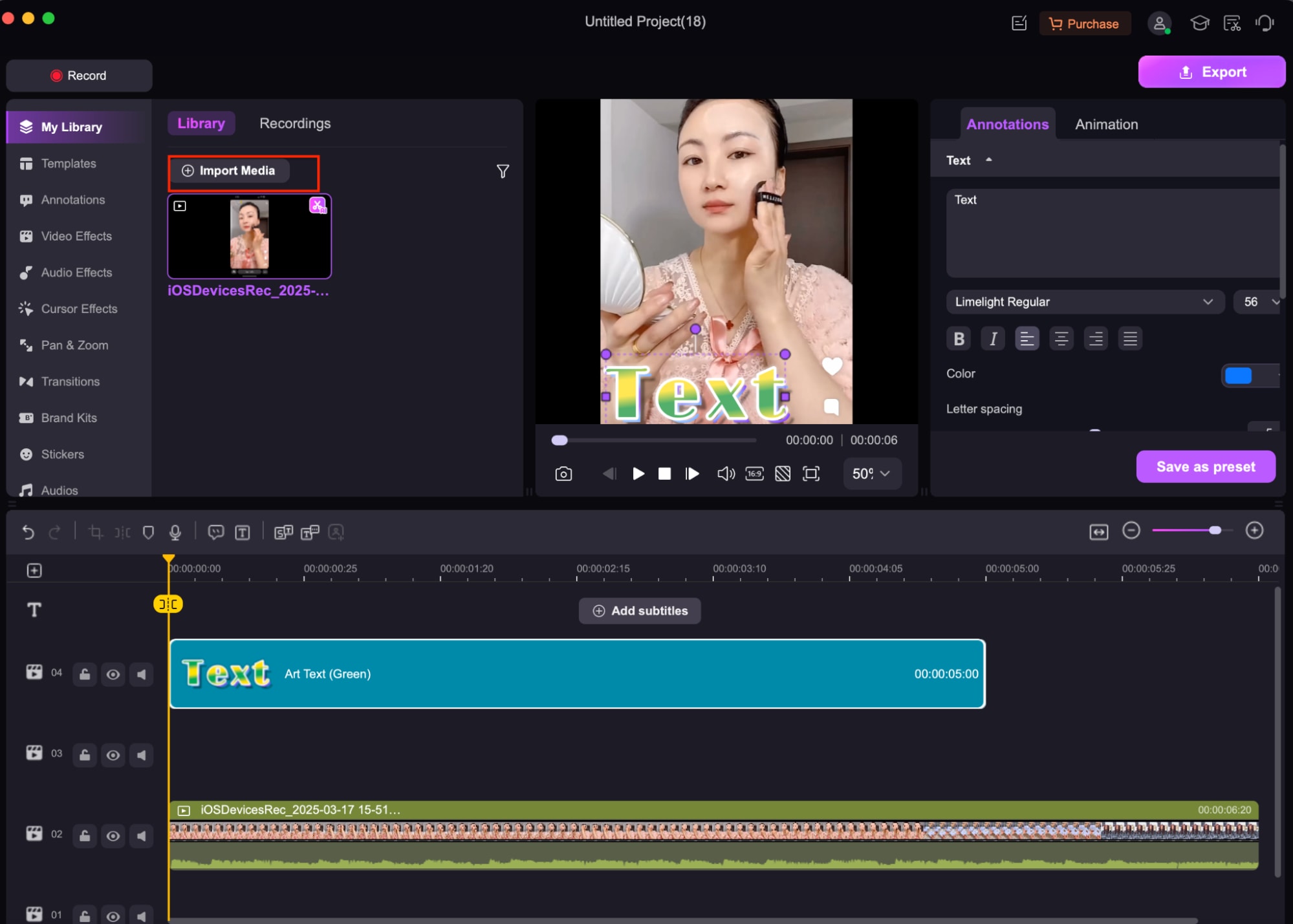Click the Export button

[1212, 72]
